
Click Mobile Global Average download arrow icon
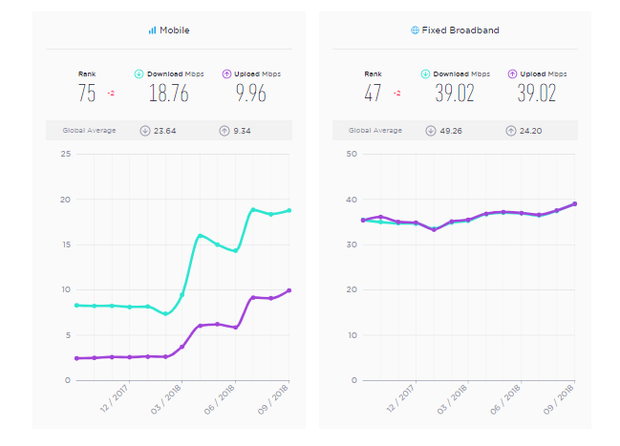click(148, 130)
